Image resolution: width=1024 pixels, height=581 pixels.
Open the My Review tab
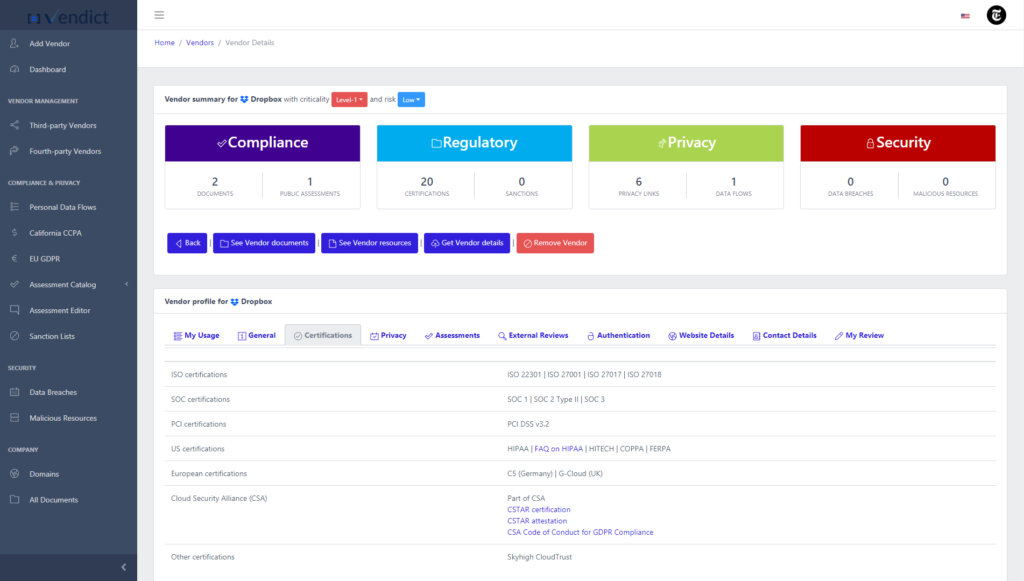pos(859,336)
